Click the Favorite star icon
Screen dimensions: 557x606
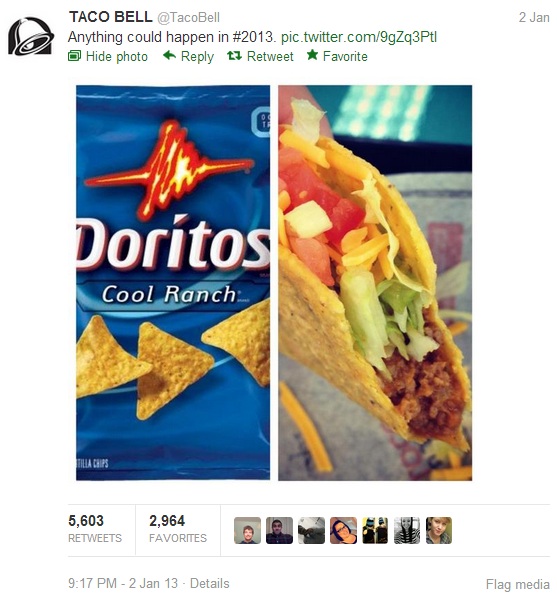pyautogui.click(x=312, y=55)
